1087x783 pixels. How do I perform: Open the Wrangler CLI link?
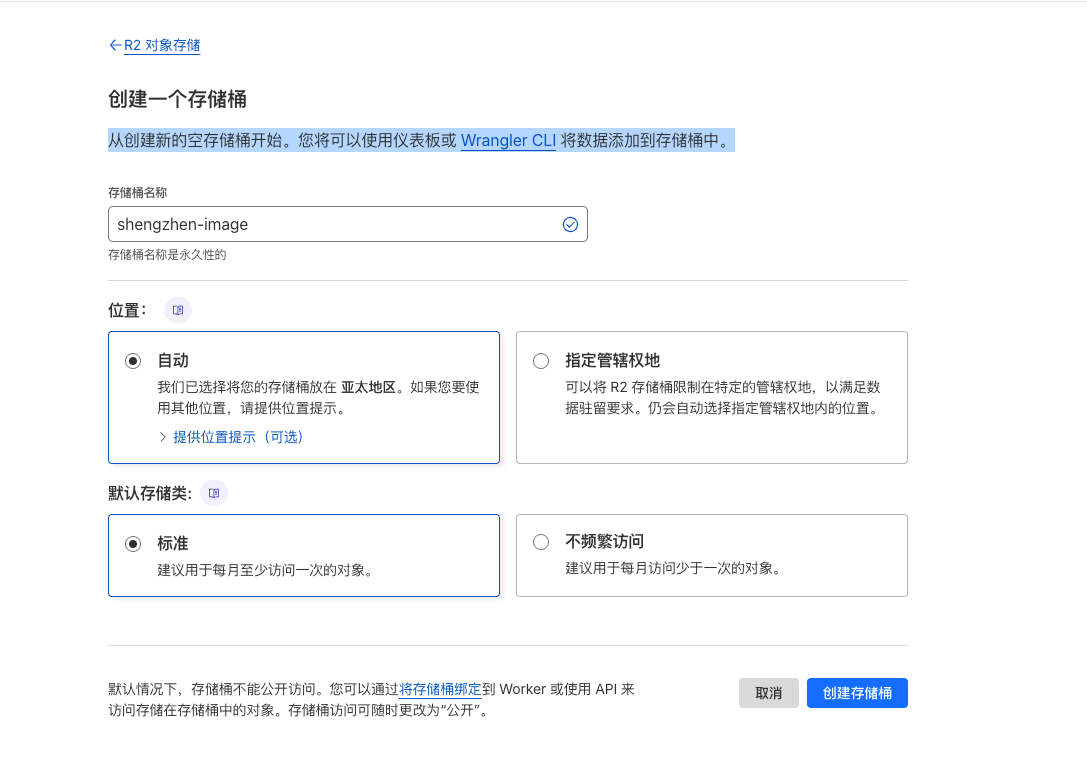tap(508, 140)
